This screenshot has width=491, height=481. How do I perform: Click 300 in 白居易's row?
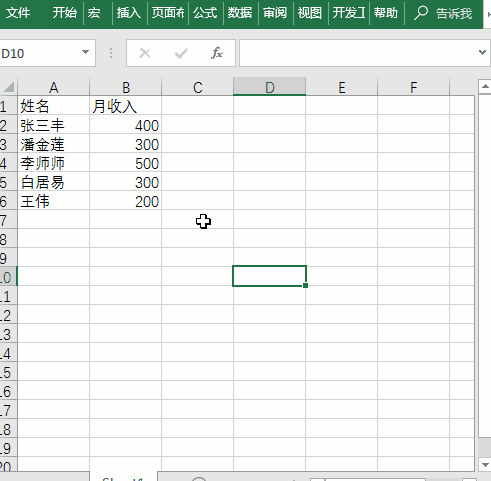[126, 182]
